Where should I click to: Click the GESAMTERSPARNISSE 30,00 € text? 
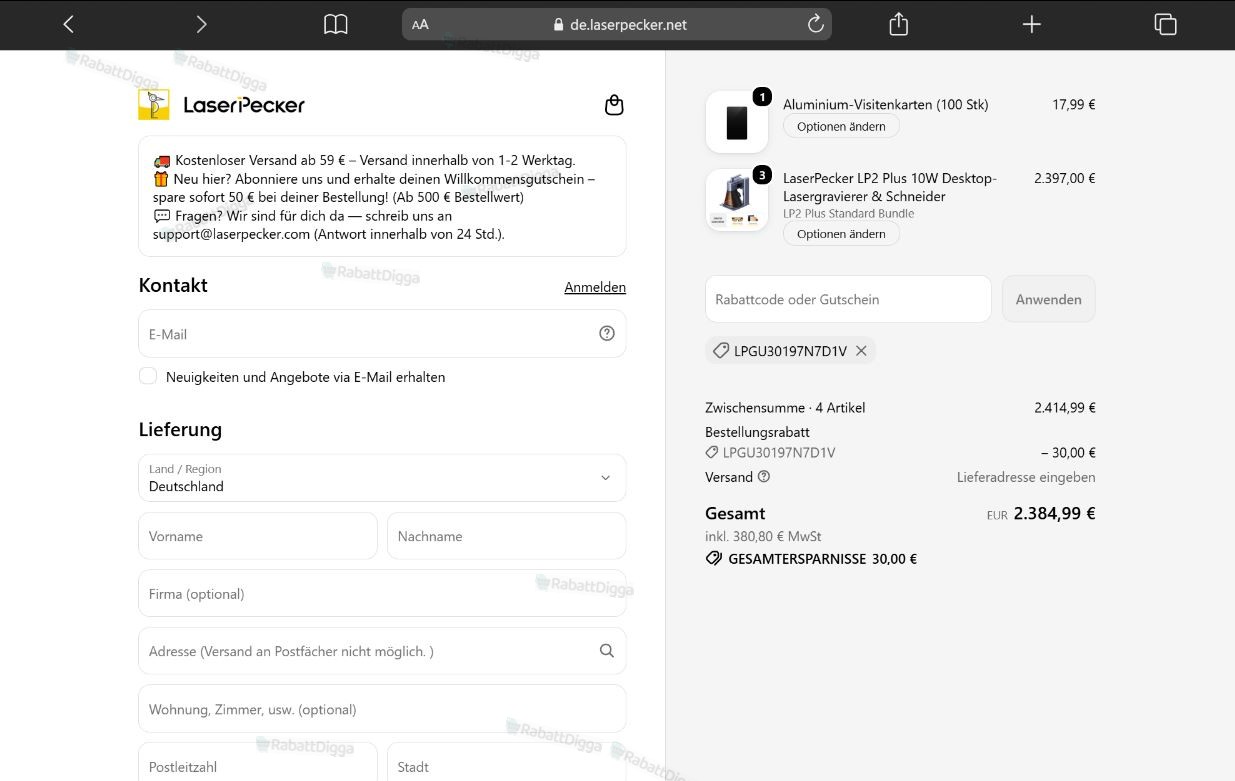pos(811,559)
